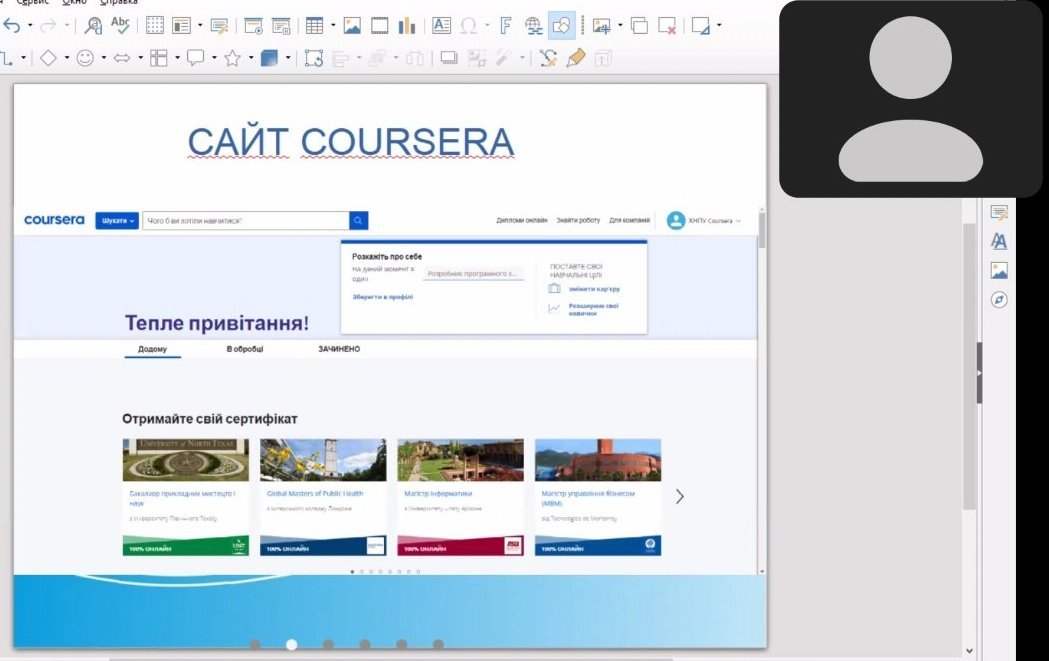Click the scroll-down arrow of vertical scrollbar
Image resolution: width=1049 pixels, height=661 pixels.
point(969,651)
